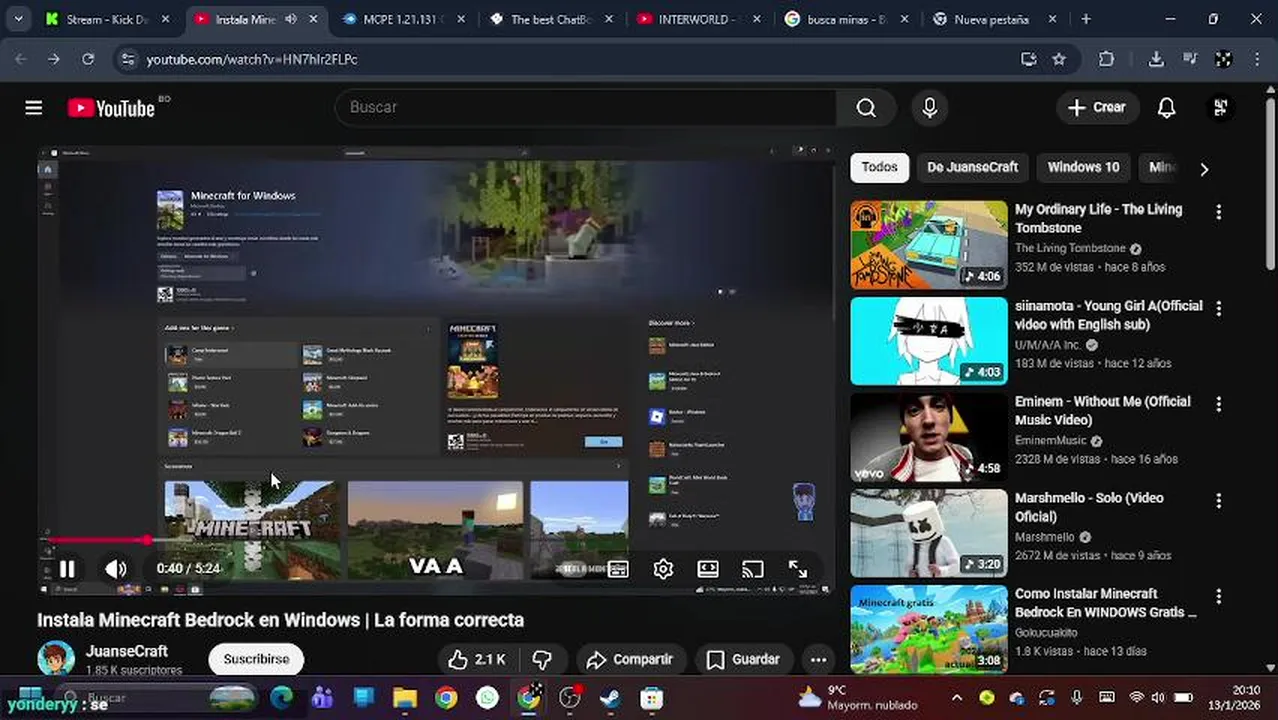This screenshot has height=720, width=1278.
Task: Open Chrome downloads
Action: pyautogui.click(x=1156, y=59)
